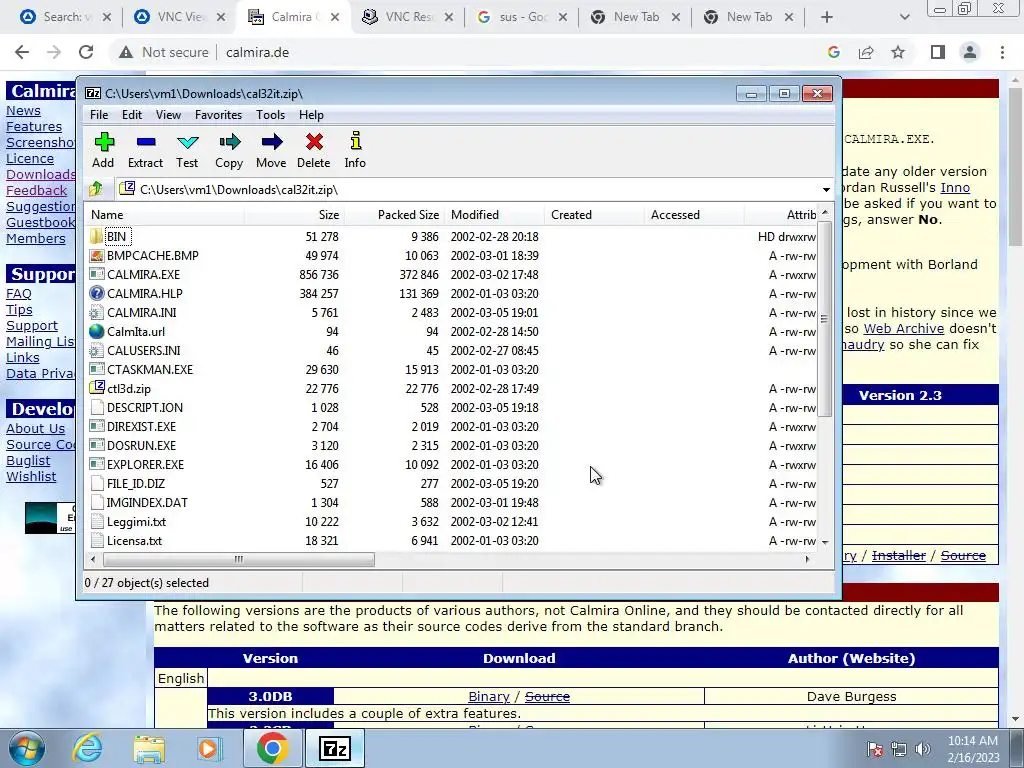
Task: Click the Buglist sidebar link
Action: (x=28, y=460)
